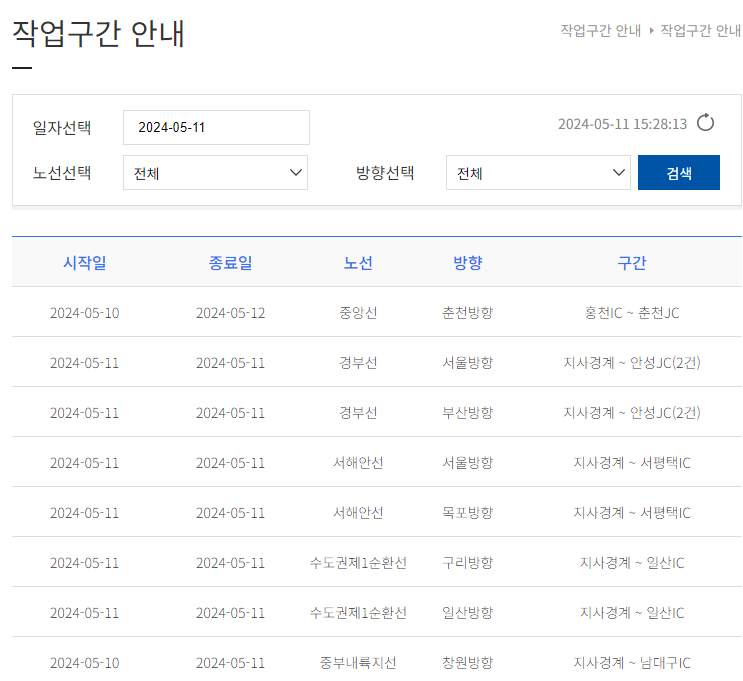This screenshot has height=681, width=743.
Task: Click the 창원방향 direction cell
Action: pyautogui.click(x=468, y=663)
